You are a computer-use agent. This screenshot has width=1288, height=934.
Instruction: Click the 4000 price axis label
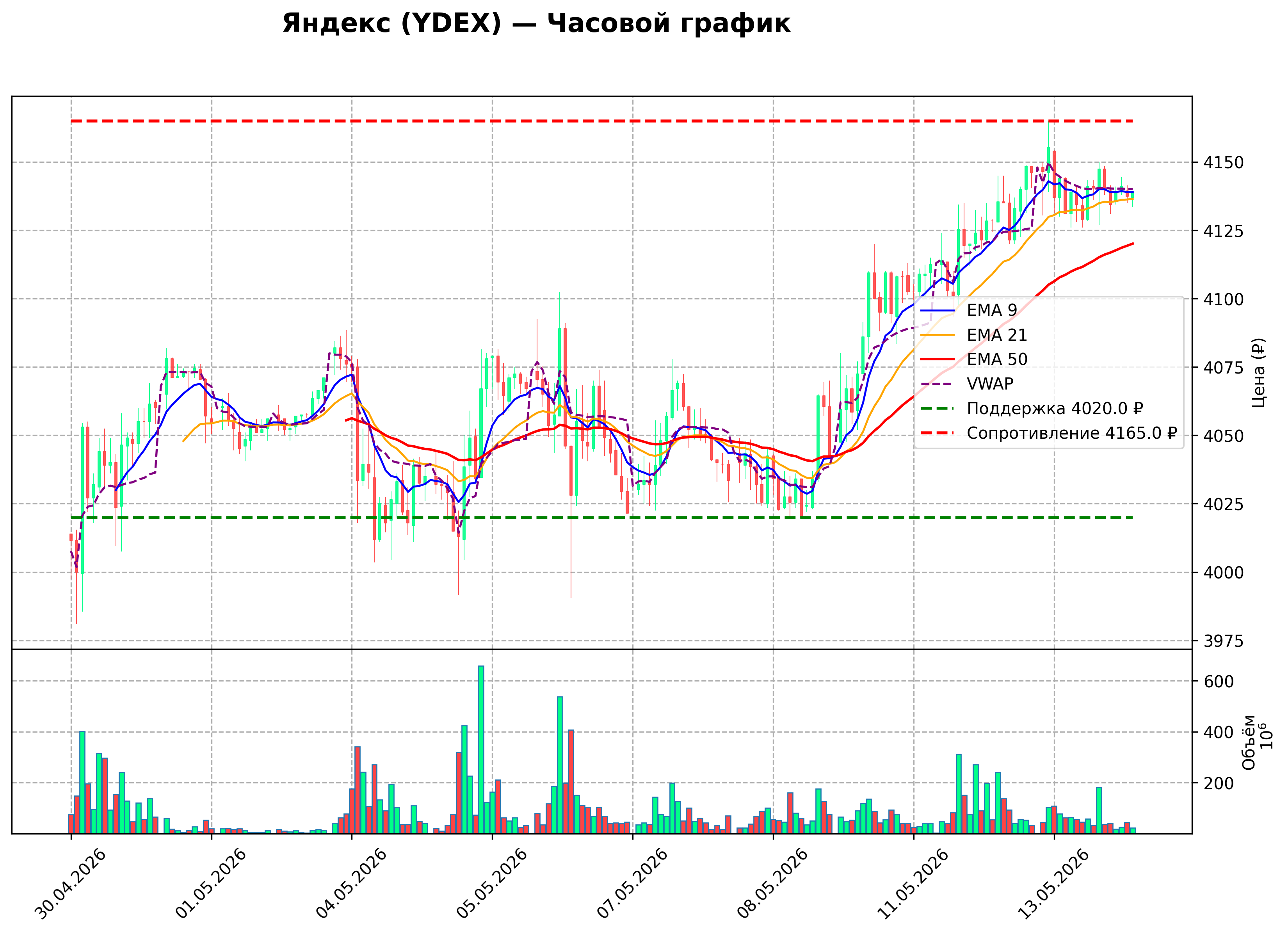pyautogui.click(x=1224, y=573)
